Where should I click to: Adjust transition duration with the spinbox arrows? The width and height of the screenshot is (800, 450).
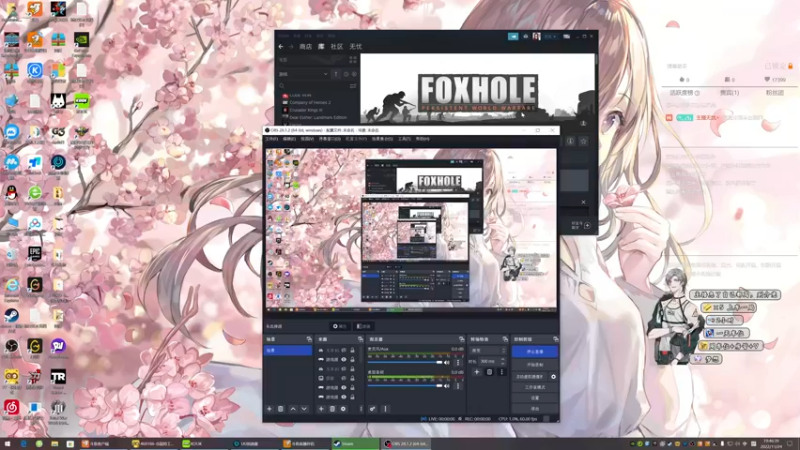pos(503,361)
